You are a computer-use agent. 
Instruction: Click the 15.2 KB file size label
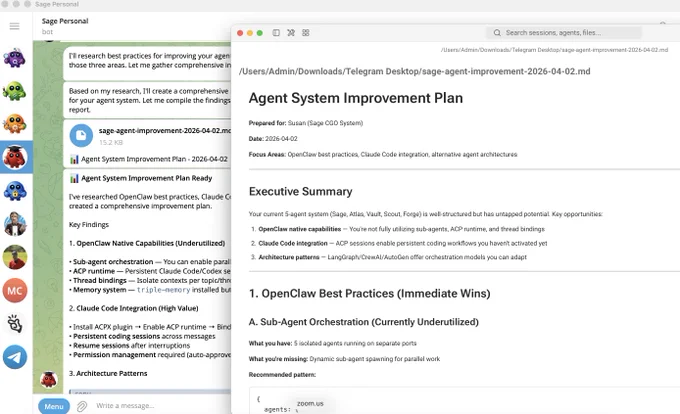point(111,142)
